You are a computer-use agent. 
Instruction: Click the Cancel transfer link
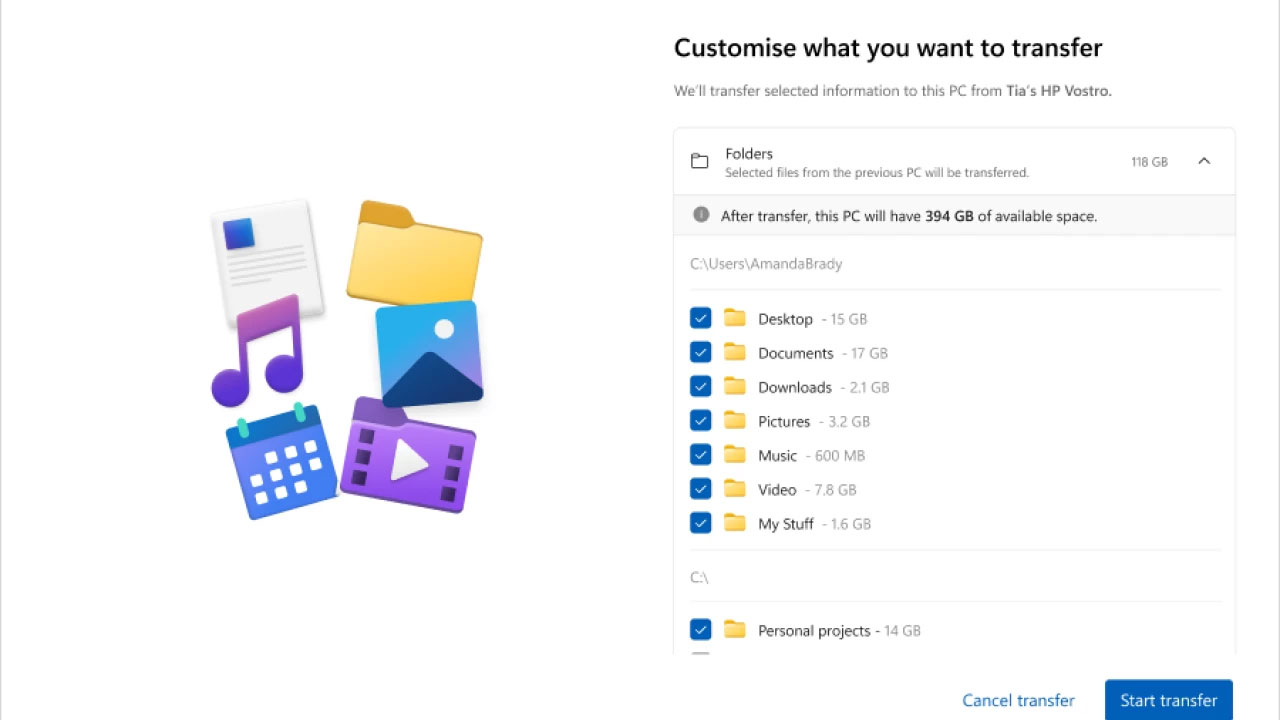[x=1018, y=699]
